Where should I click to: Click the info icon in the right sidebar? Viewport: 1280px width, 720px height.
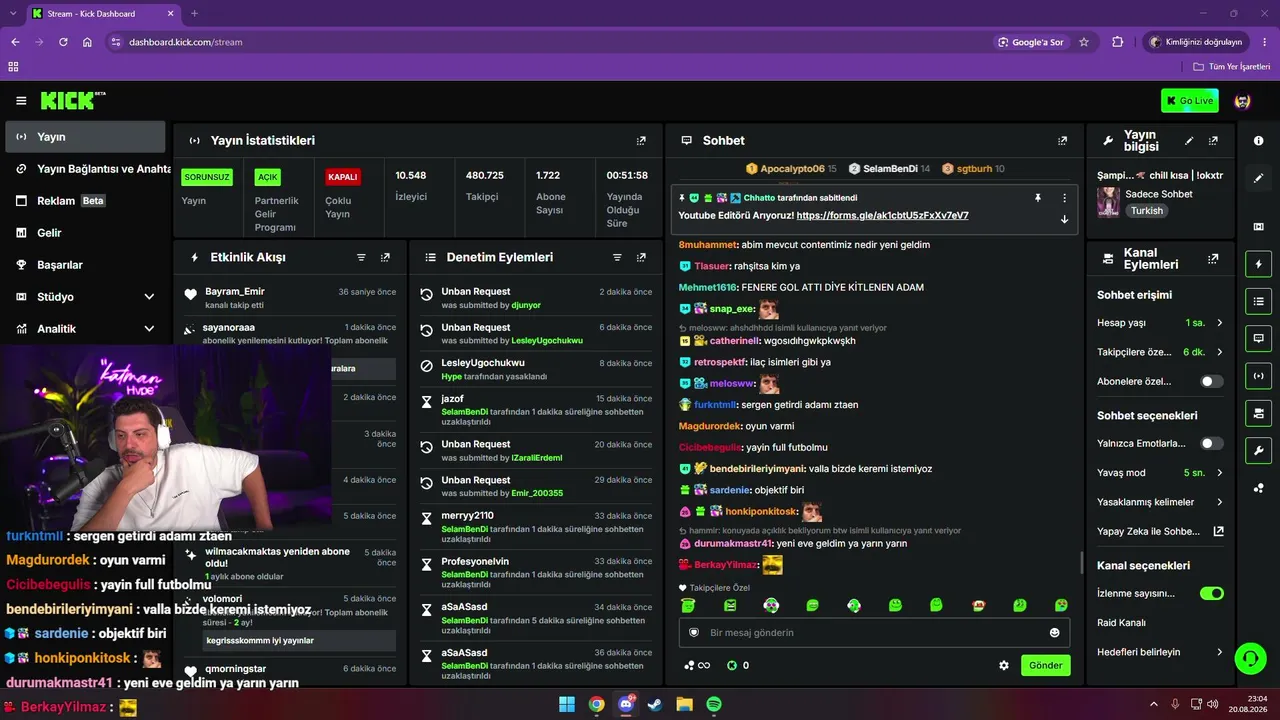pos(1258,141)
